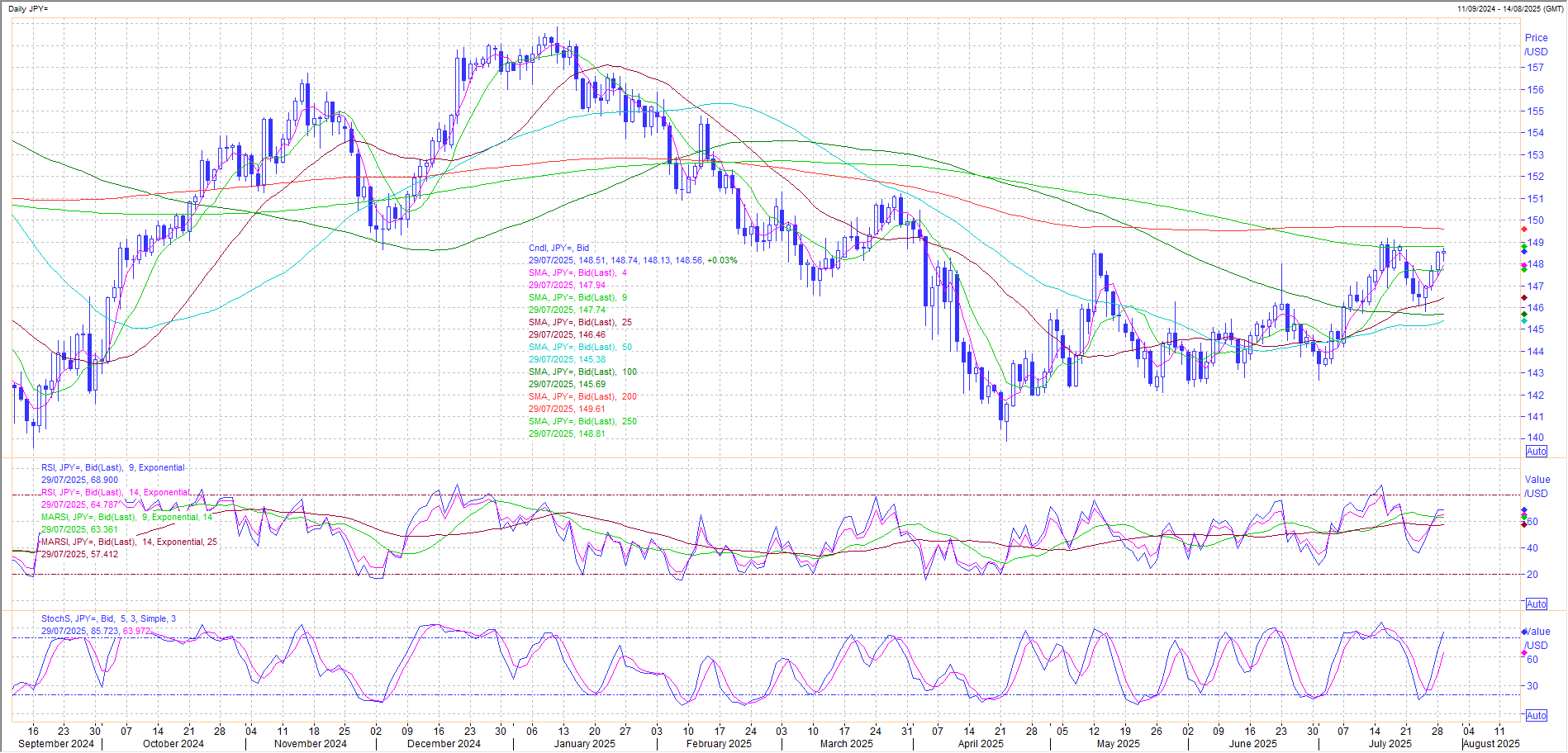This screenshot has height=753, width=1568.
Task: Select the 'MARSI ... 9, Exponential, 14' legend label
Action: point(126,517)
